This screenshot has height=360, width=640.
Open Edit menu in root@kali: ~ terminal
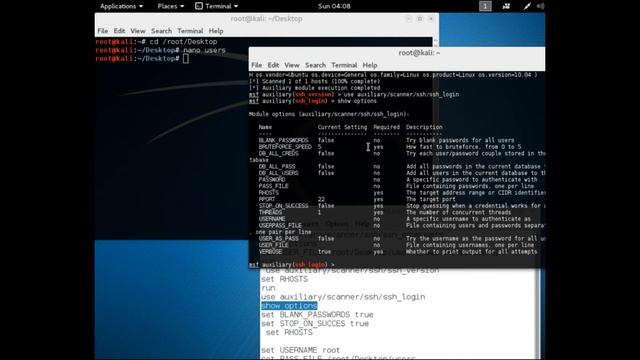pos(273,65)
